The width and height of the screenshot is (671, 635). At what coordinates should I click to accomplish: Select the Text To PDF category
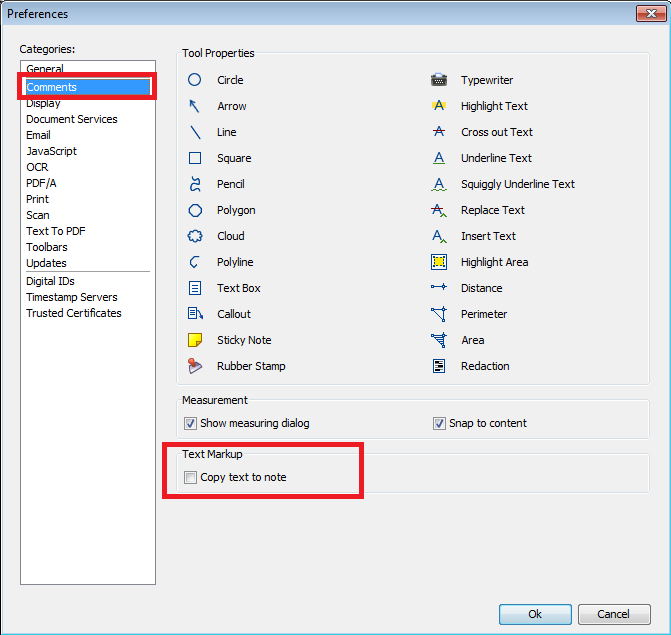pyautogui.click(x=56, y=231)
